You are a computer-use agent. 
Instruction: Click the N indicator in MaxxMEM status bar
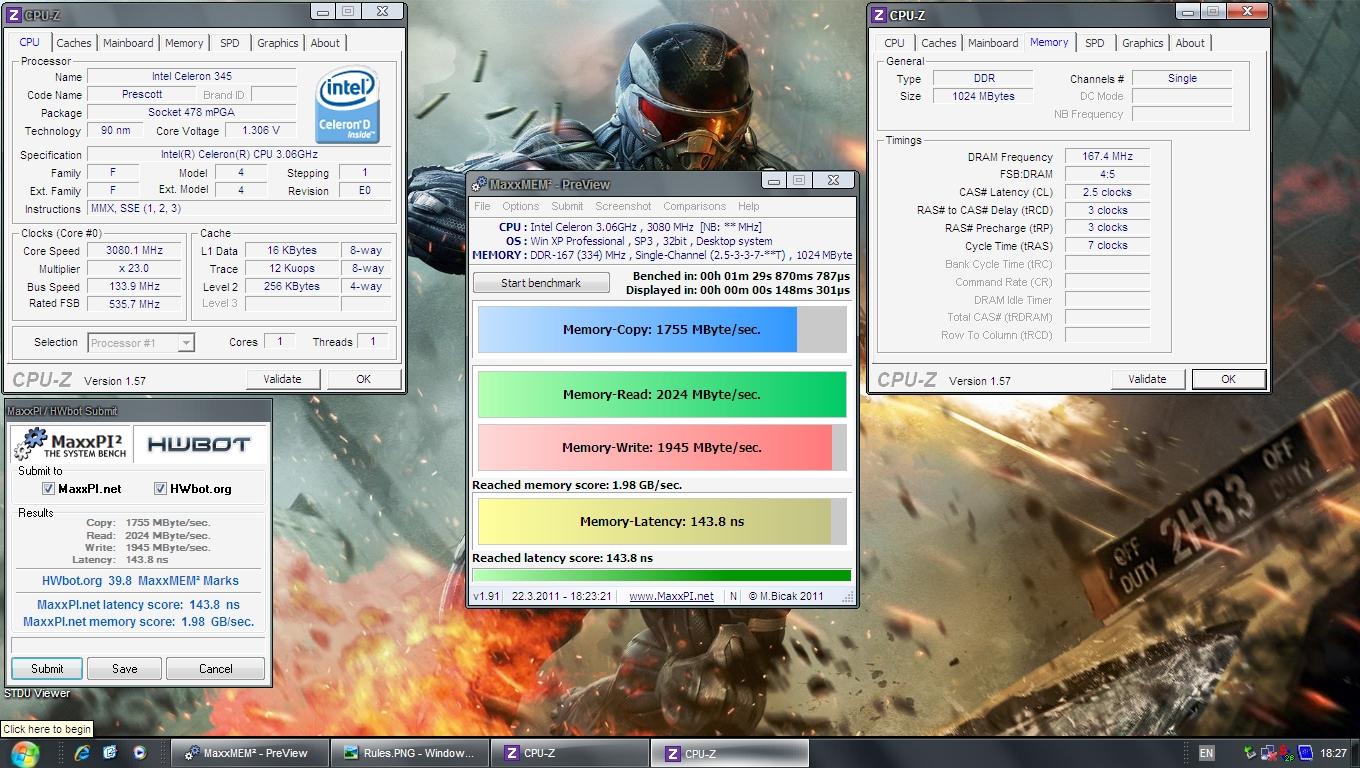pos(733,596)
